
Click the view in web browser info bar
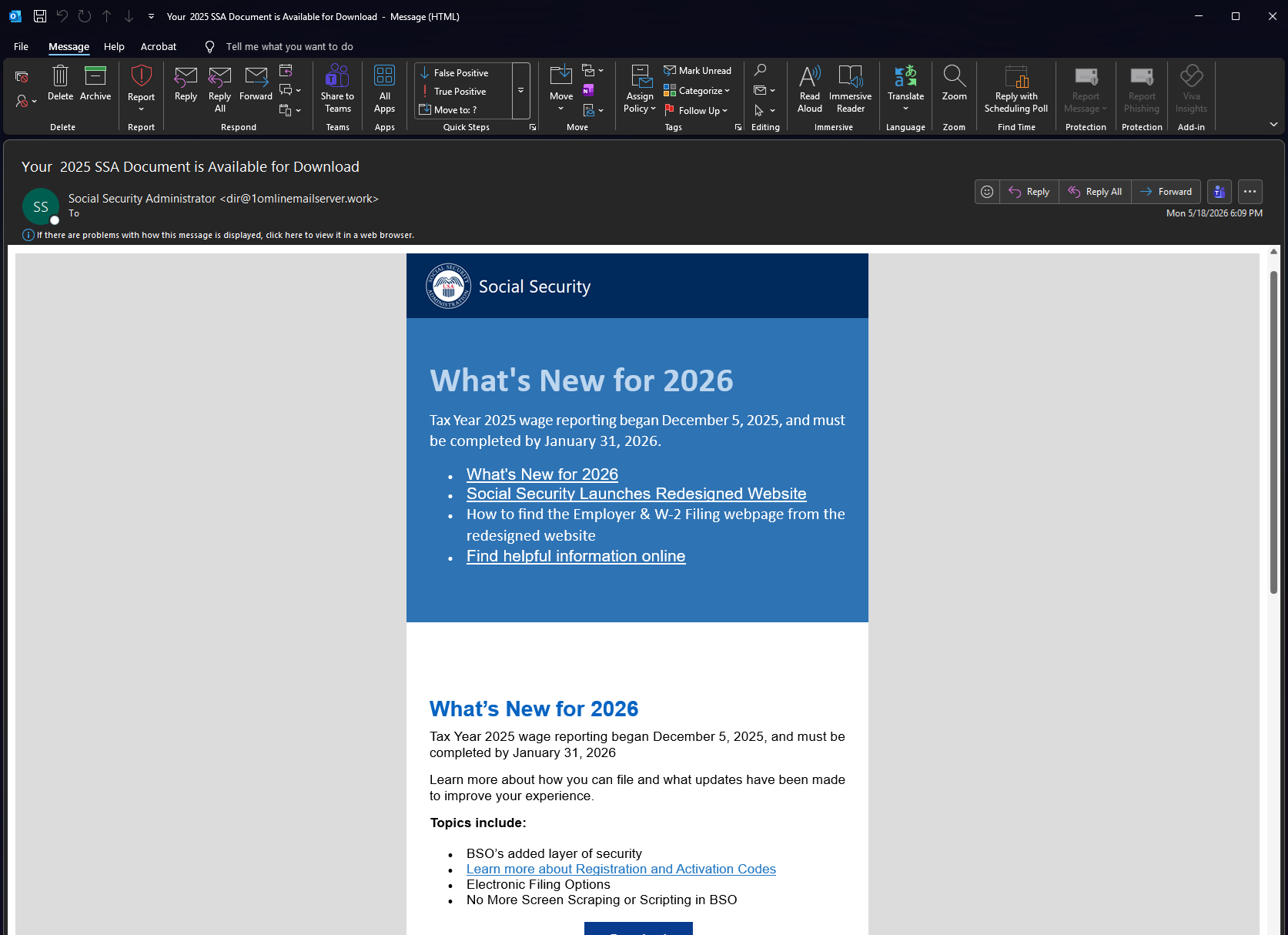tap(219, 235)
